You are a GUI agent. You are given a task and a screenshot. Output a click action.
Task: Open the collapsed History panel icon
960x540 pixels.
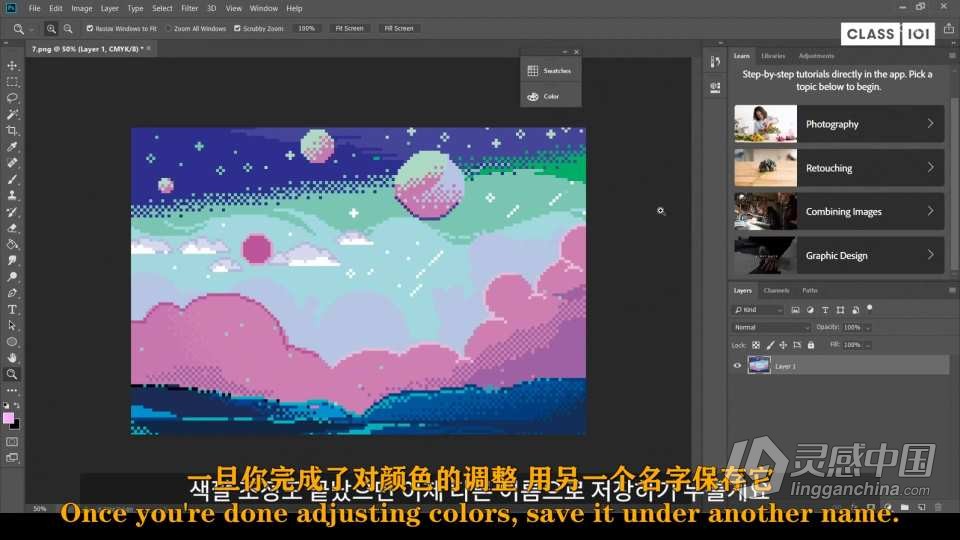pos(714,62)
